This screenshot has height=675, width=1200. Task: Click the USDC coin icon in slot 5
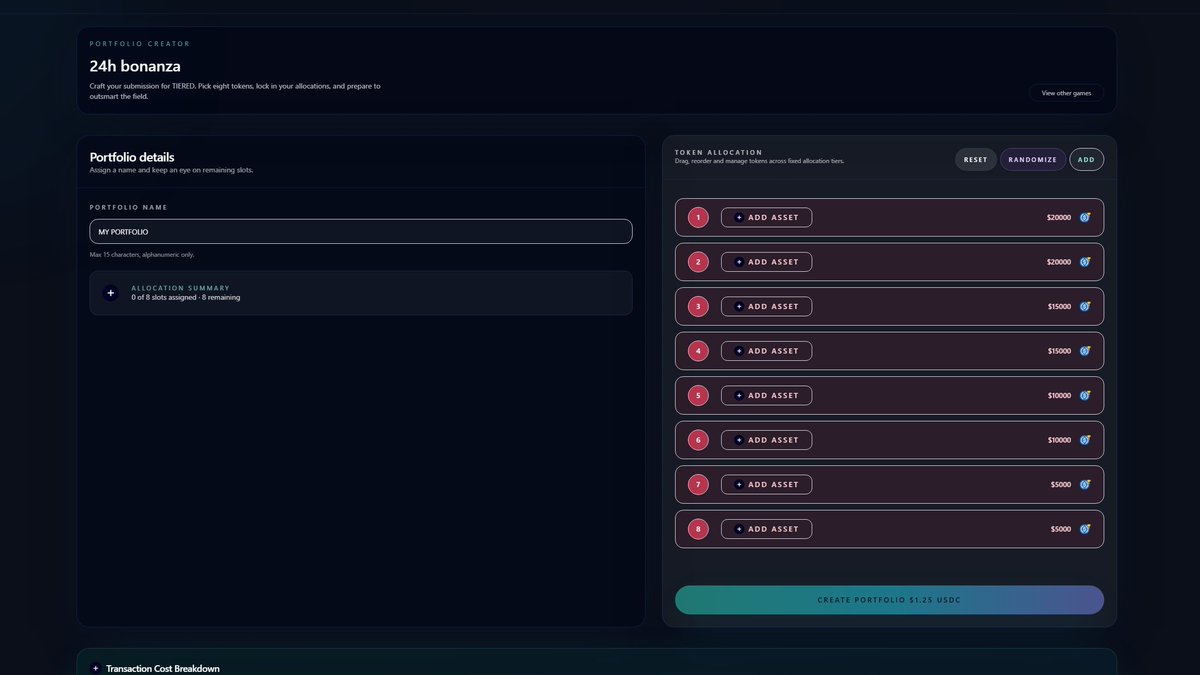pyautogui.click(x=1085, y=395)
